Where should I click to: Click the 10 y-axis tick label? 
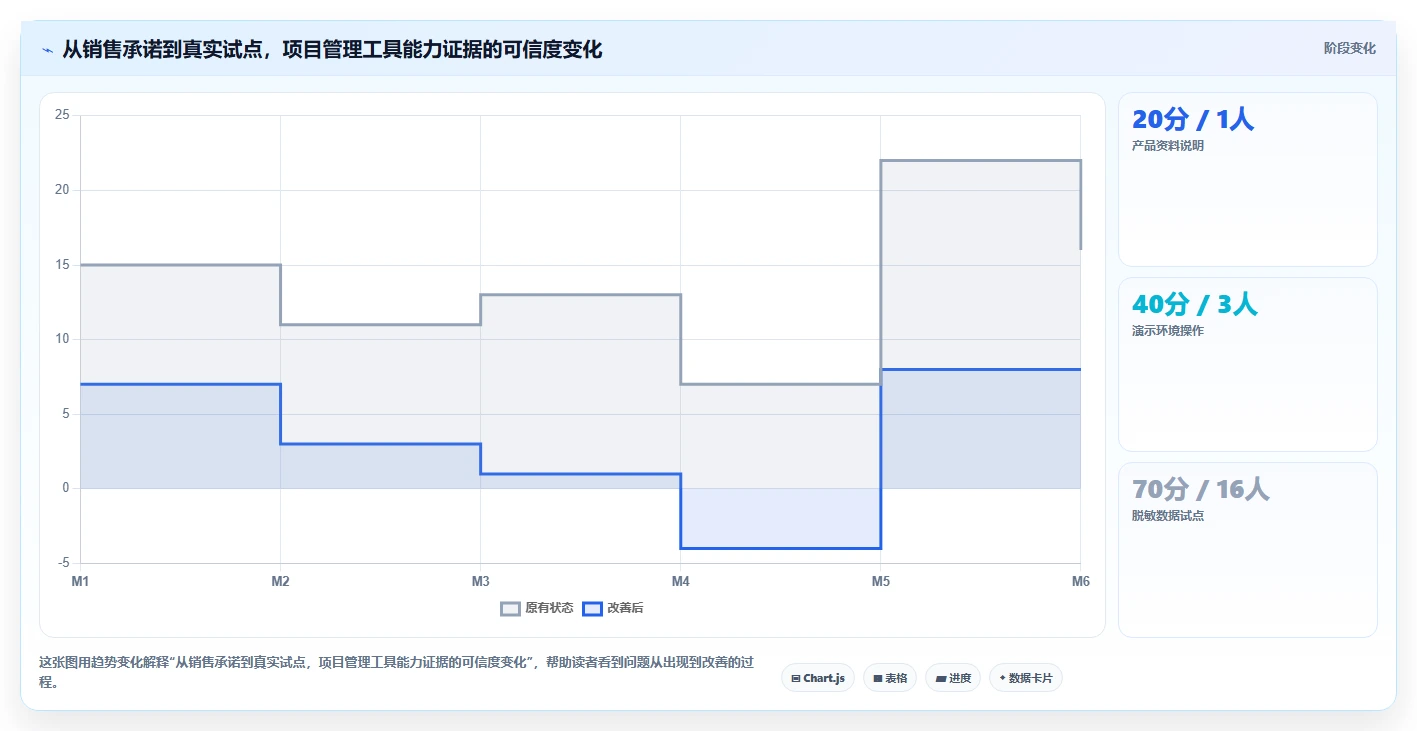[x=62, y=339]
